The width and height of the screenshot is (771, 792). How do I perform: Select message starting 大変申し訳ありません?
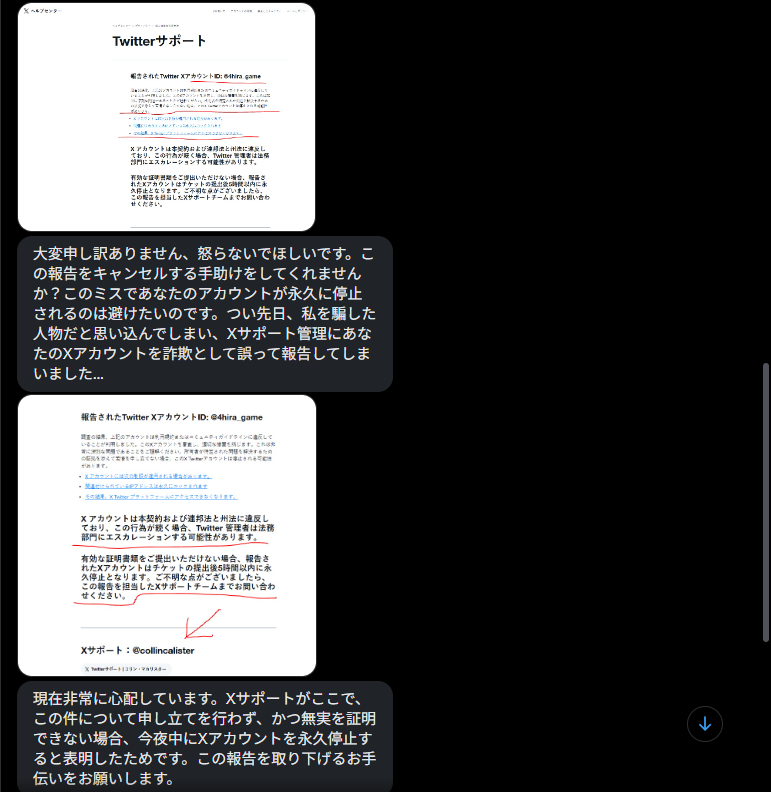[205, 314]
